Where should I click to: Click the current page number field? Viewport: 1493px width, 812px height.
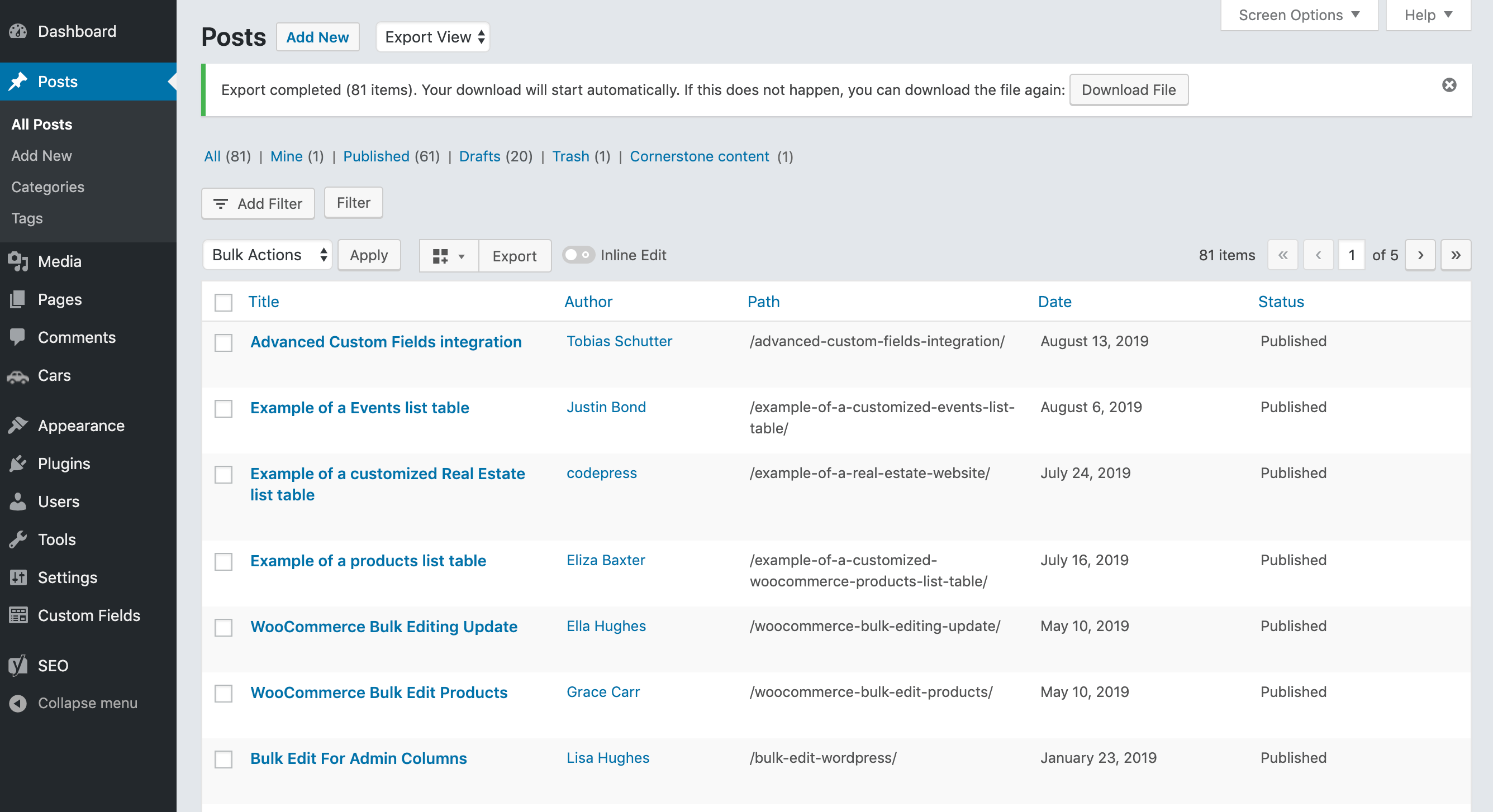click(1352, 255)
